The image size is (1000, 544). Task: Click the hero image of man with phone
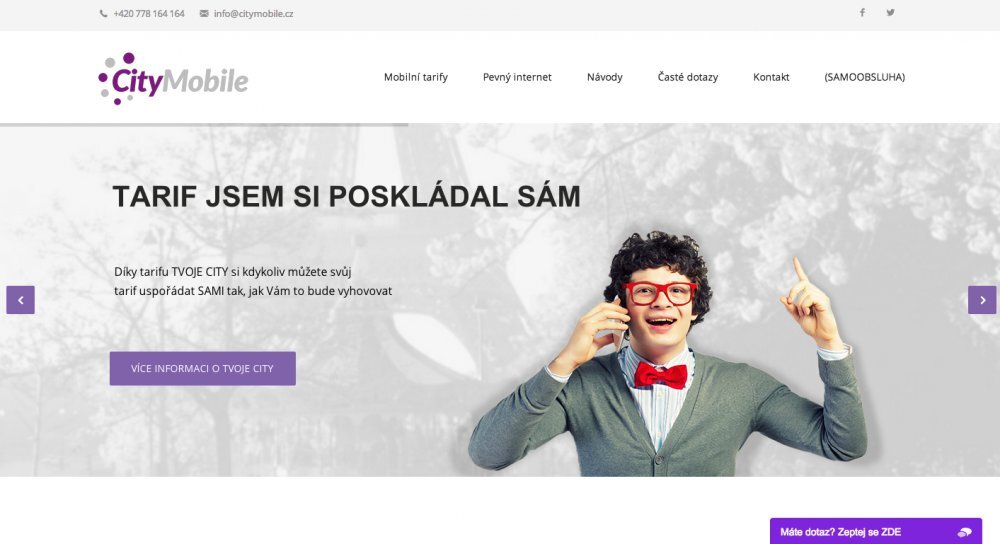coord(666,354)
